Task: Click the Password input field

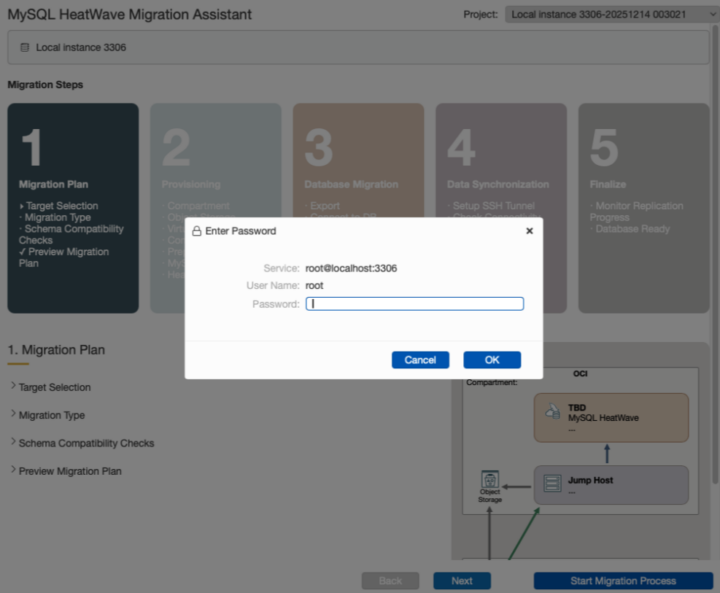Action: (414, 304)
